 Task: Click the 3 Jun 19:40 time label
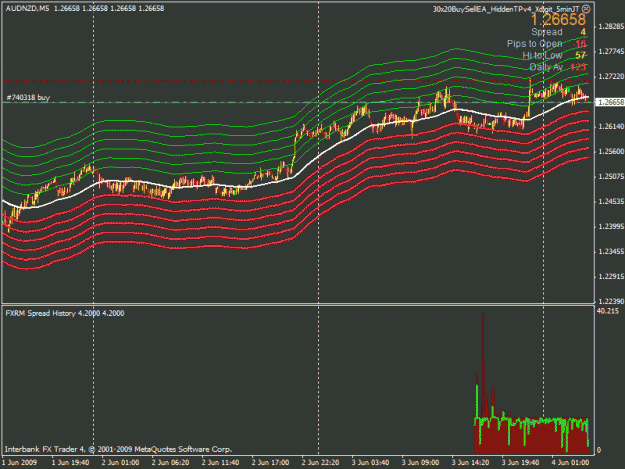pos(520,463)
